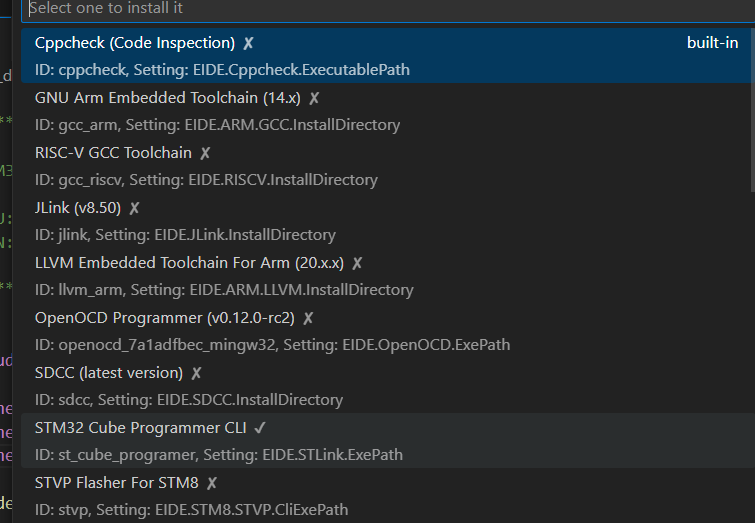Click X icon beside LLVM Embedded Toolchain

pyautogui.click(x=357, y=263)
